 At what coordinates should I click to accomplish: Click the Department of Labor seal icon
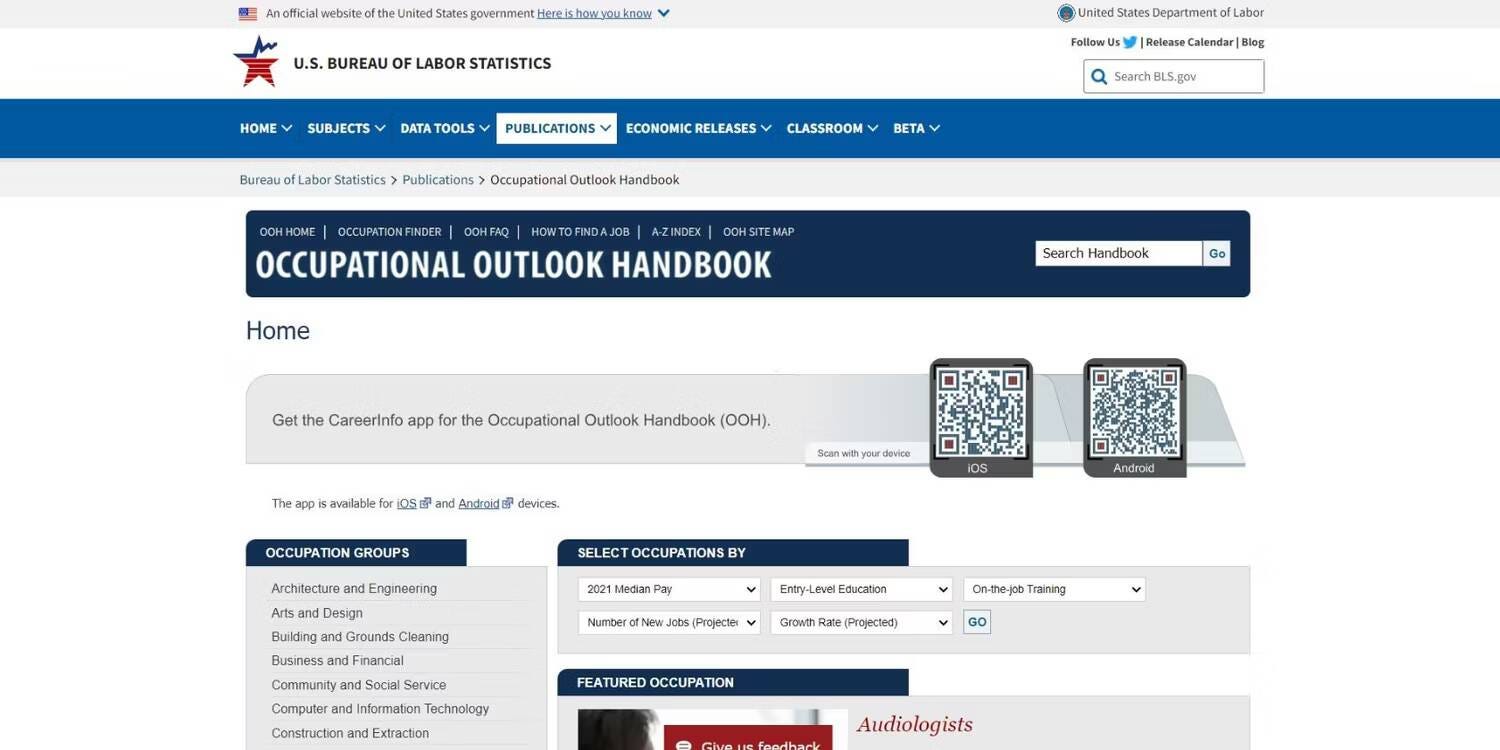coord(1066,13)
